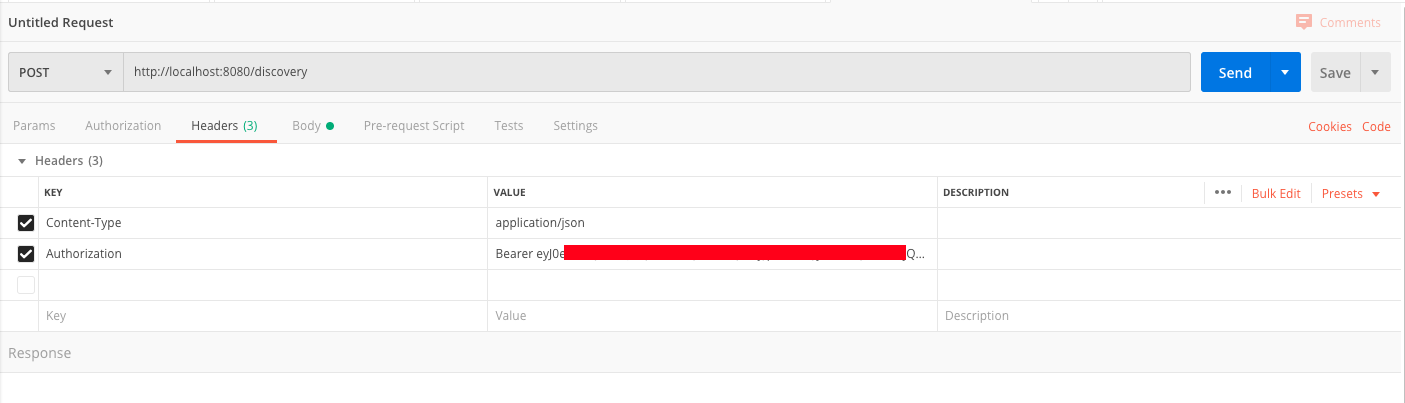This screenshot has height=403, width=1405.
Task: Click the Save button
Action: click(1335, 72)
